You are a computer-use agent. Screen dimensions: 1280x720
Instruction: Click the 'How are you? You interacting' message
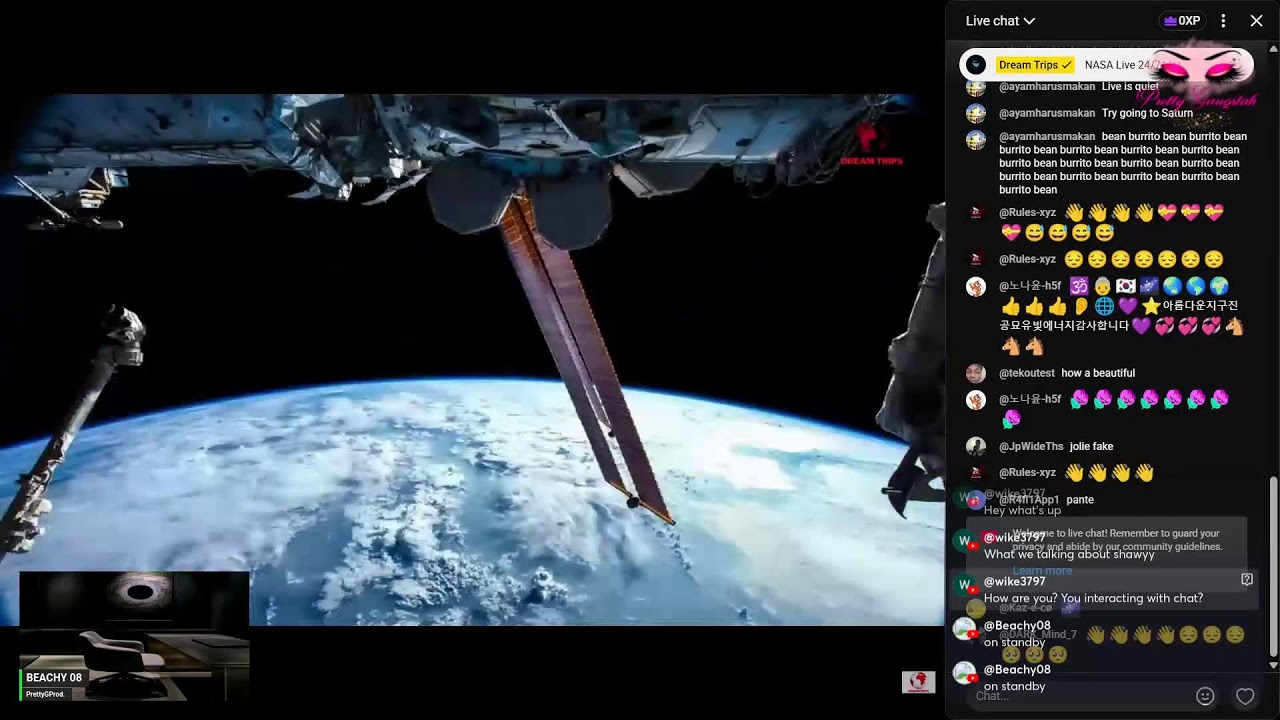(x=1093, y=599)
